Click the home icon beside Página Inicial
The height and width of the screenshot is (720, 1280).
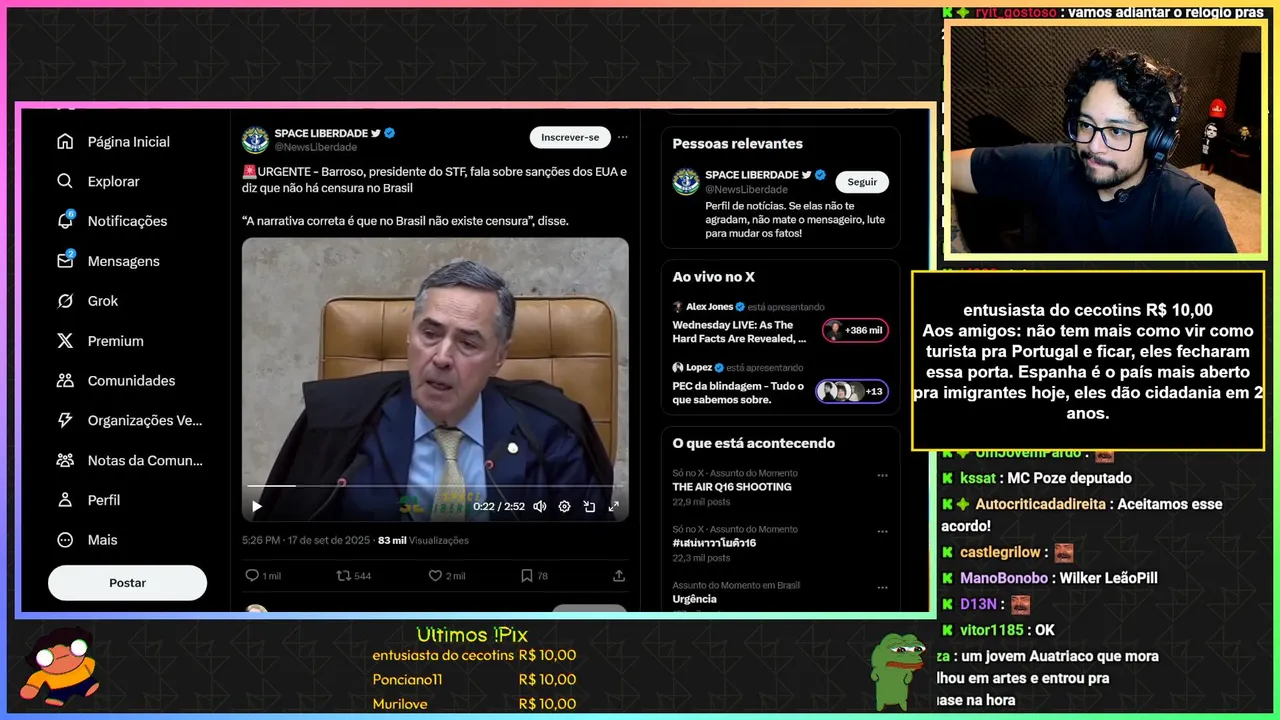65,142
